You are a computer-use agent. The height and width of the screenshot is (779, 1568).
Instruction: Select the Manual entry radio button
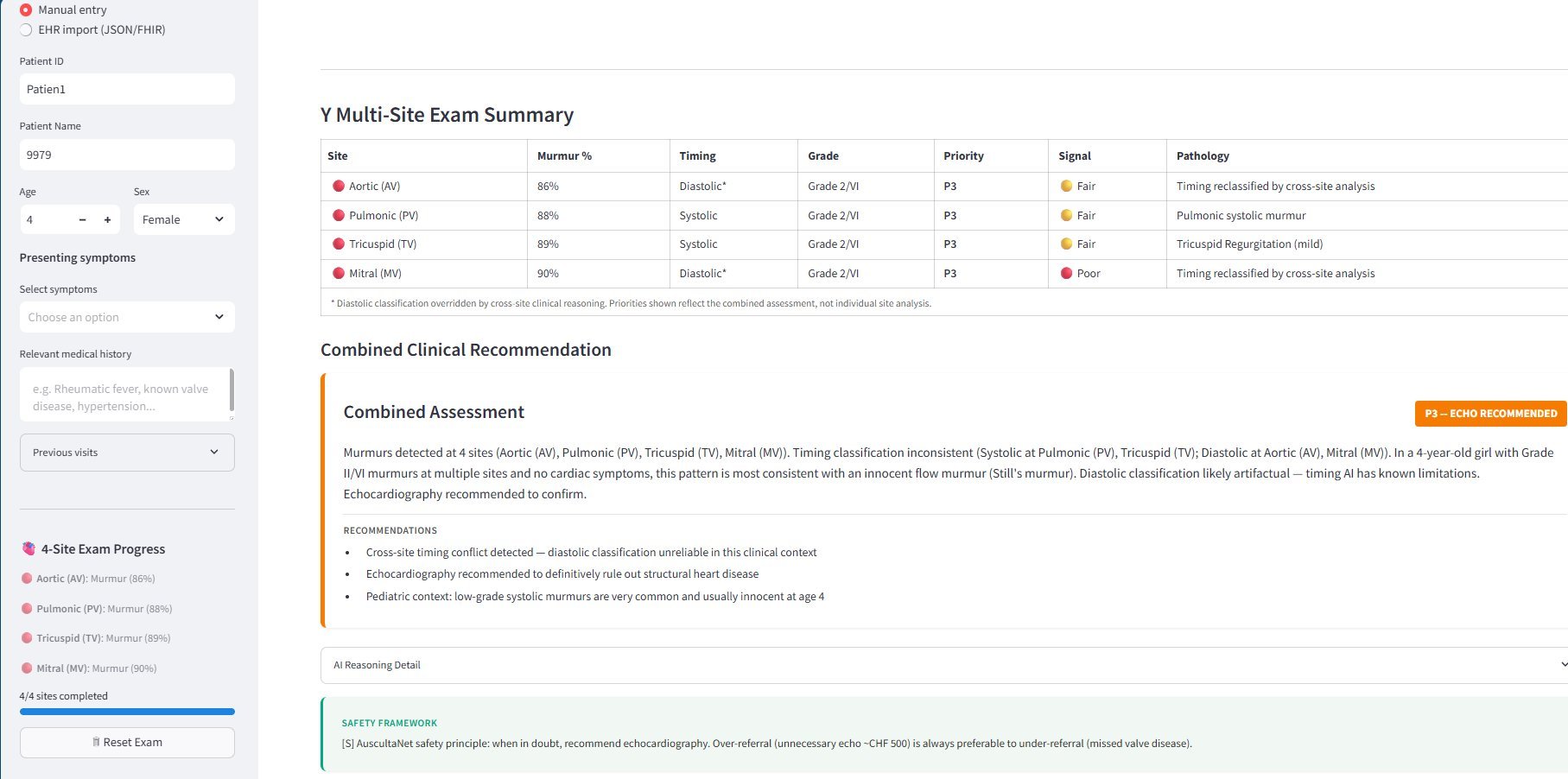tap(25, 9)
